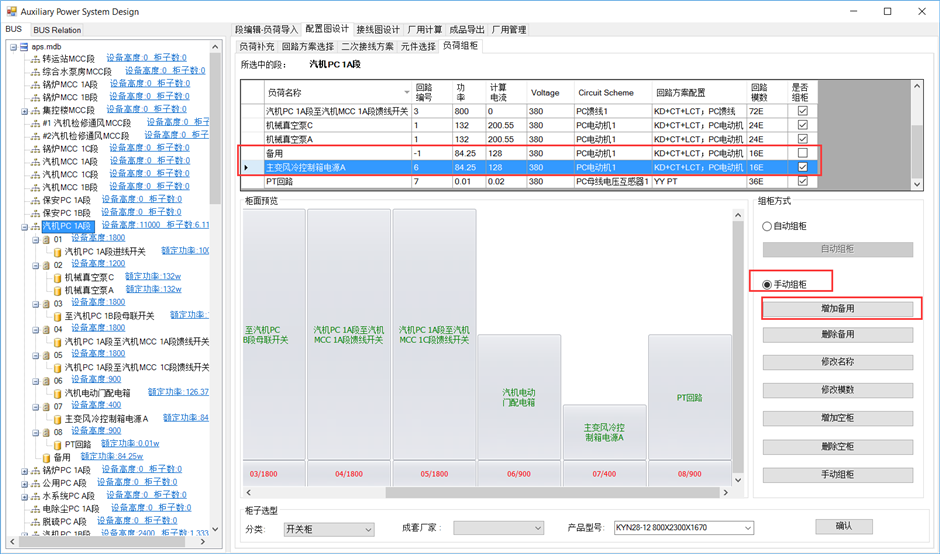Viewport: 940px width, 554px height.
Task: Click the 备用 spare icon in tree
Action: click(x=46, y=457)
